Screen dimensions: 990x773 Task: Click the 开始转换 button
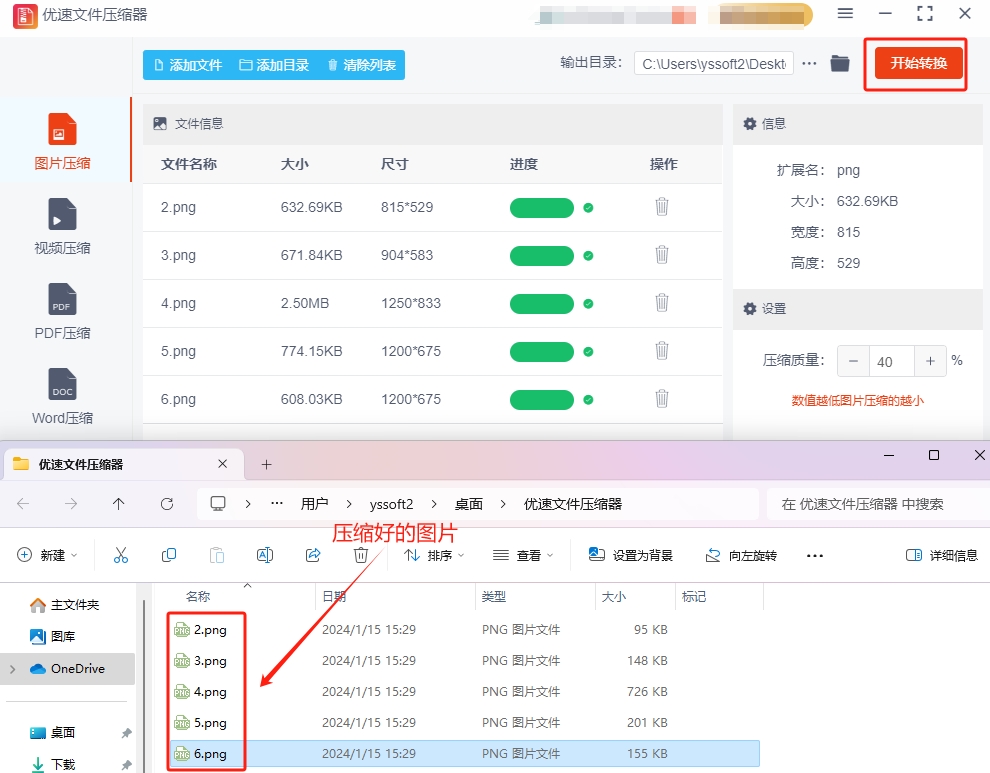click(919, 63)
